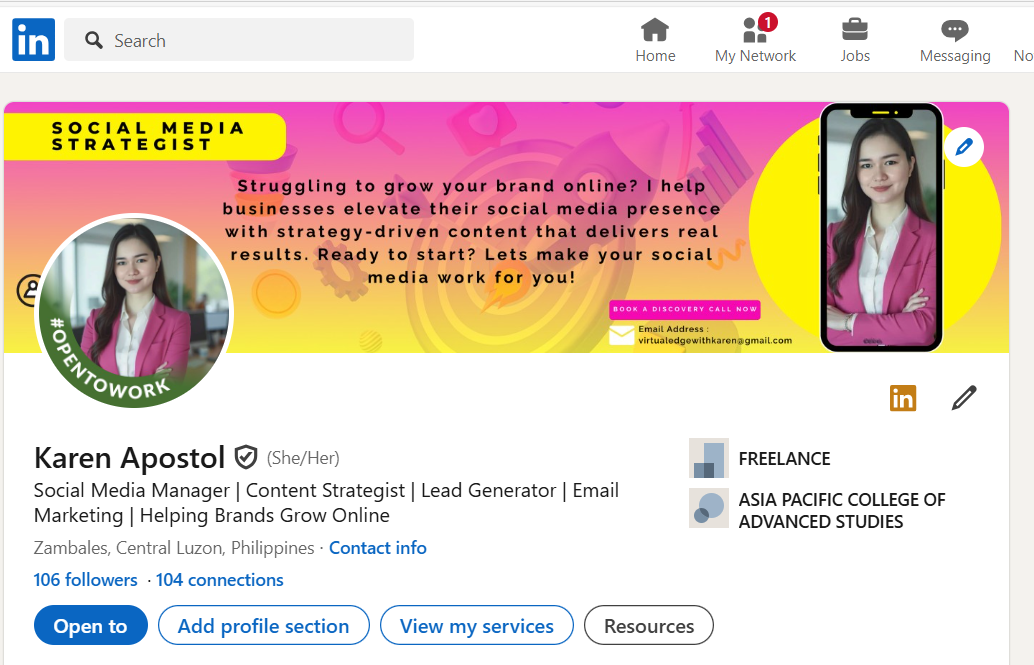Viewport: 1034px width, 665px height.
Task: Click the Social Media Manager headline text
Action: click(326, 503)
